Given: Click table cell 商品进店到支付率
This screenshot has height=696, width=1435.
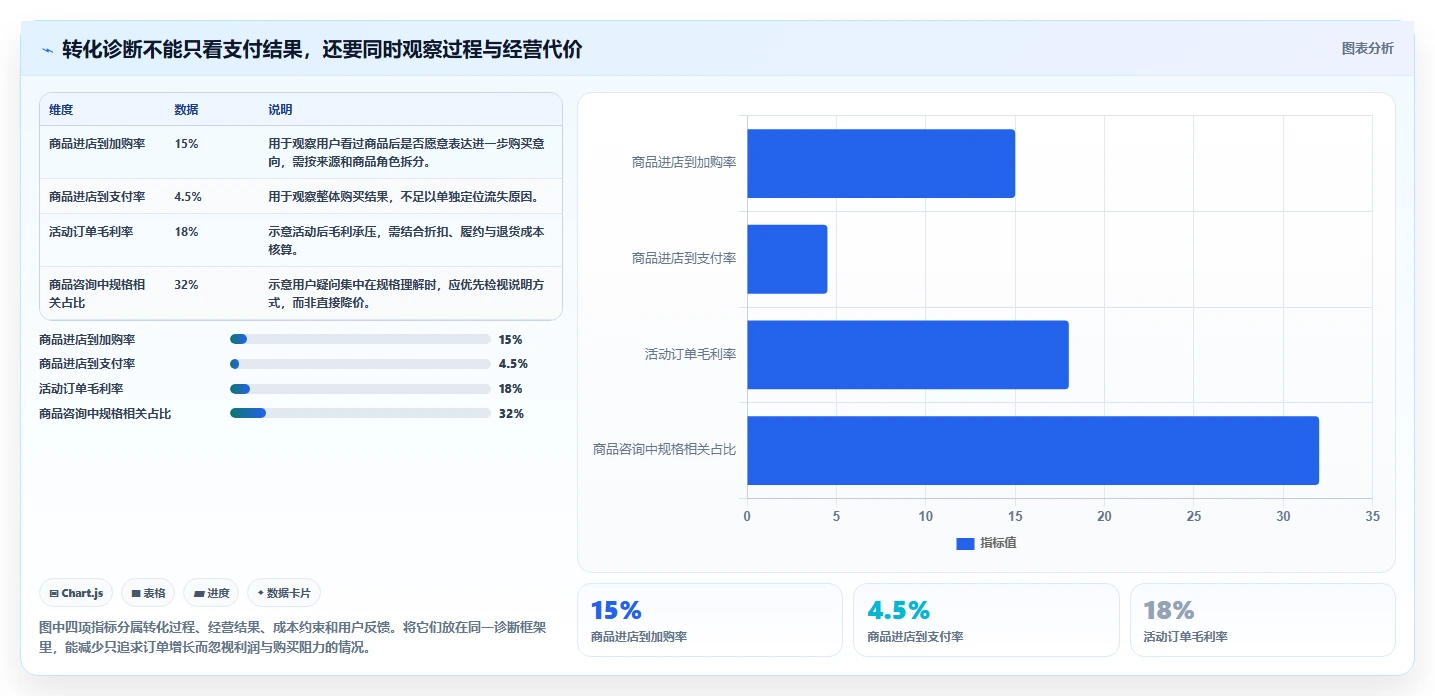Looking at the screenshot, I should click(97, 197).
